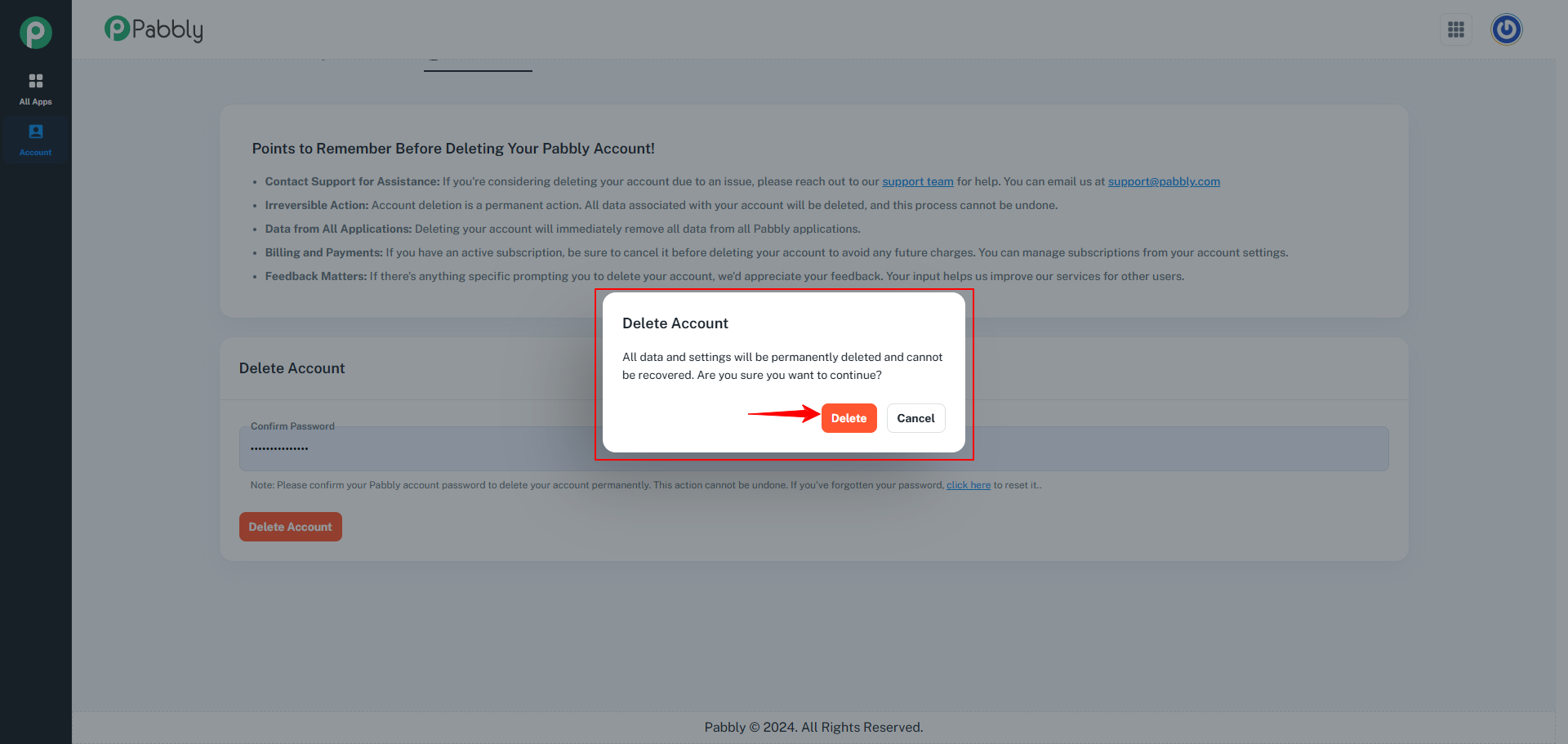Click the Pabbly sidebar logo icon
The image size is (1568, 744).
[x=36, y=33]
